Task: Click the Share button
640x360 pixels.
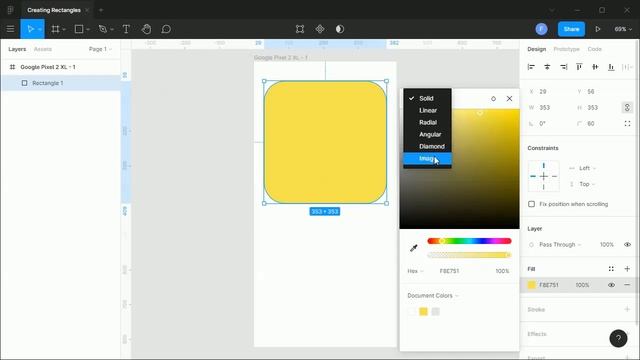Action: [571, 29]
